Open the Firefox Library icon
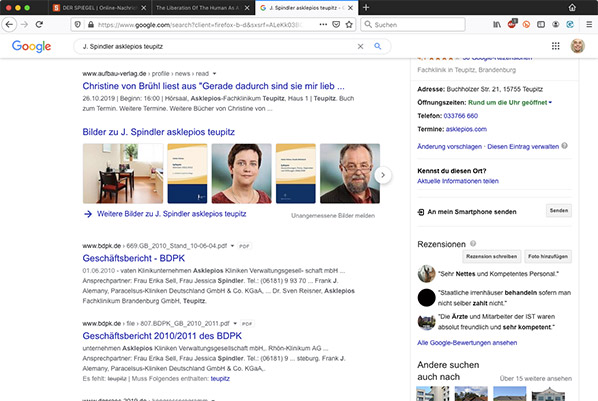 click(497, 24)
